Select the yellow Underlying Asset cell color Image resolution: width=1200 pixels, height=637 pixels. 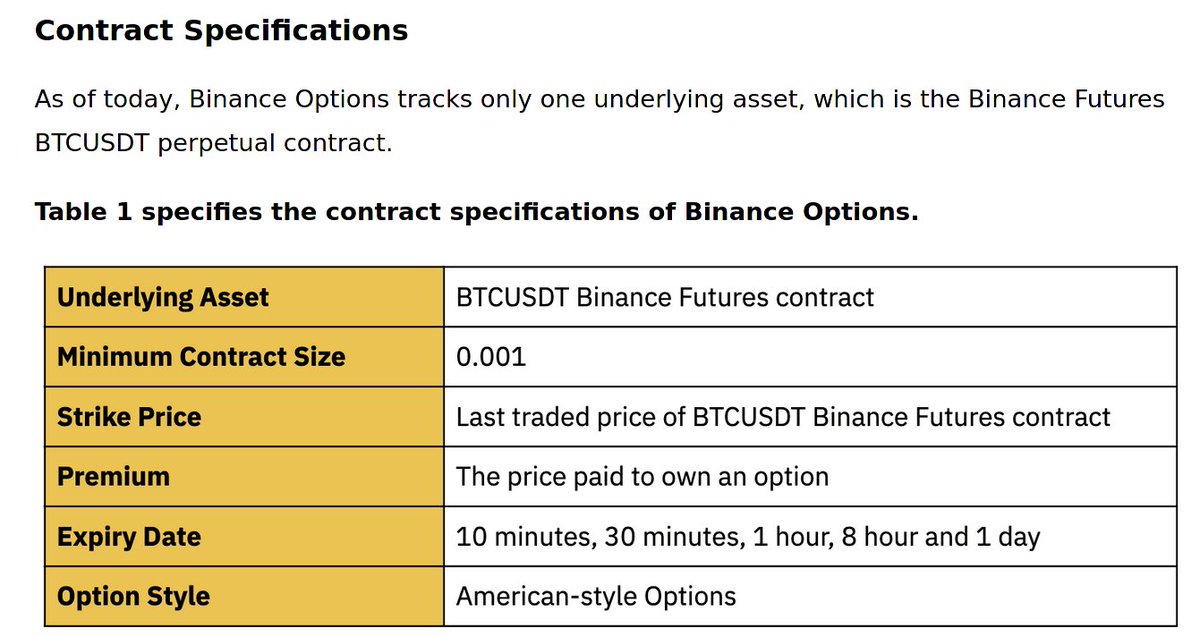click(244, 297)
